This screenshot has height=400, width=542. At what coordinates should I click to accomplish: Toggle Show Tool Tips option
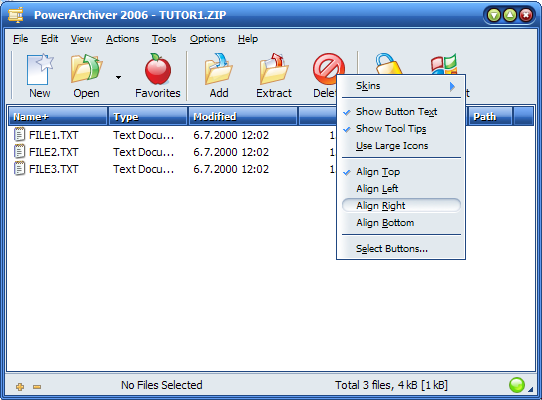[401, 129]
